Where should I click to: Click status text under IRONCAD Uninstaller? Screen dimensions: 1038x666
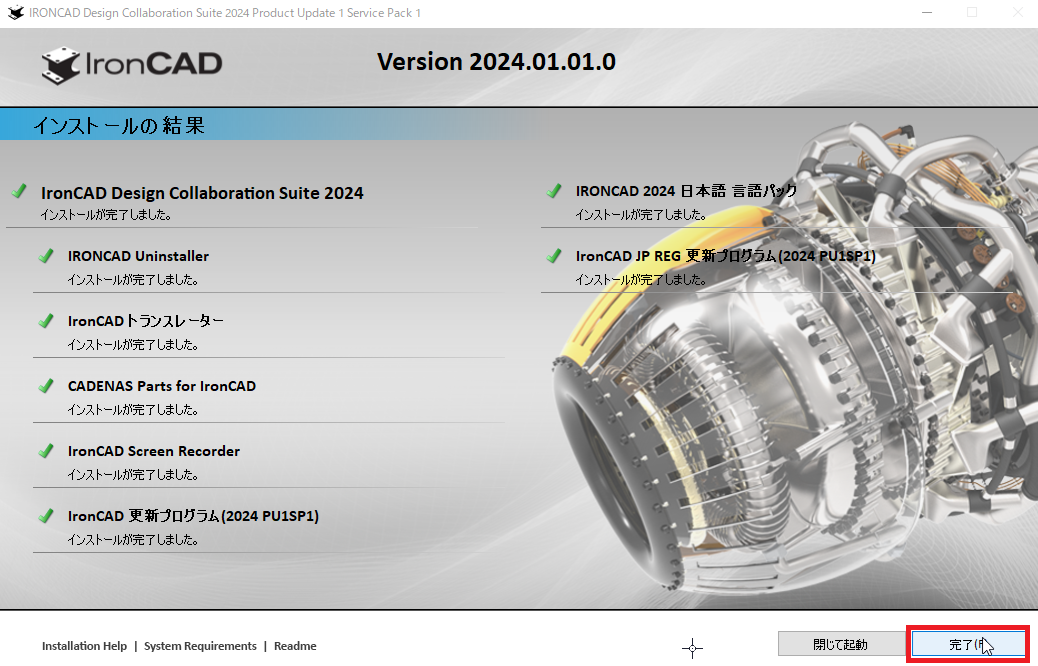[133, 280]
